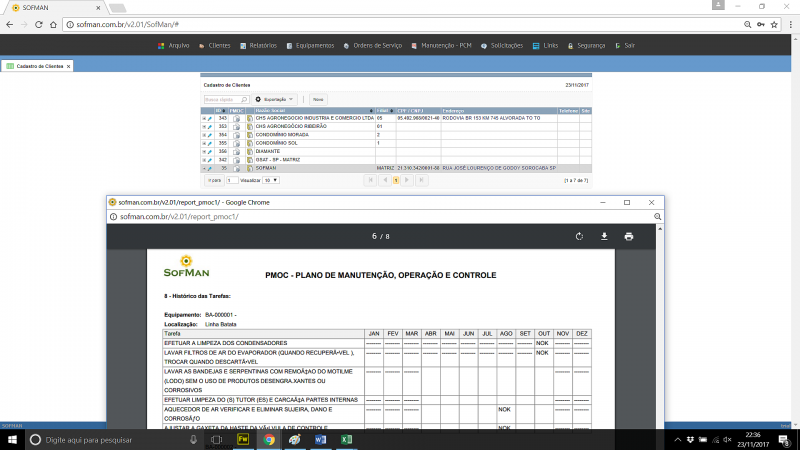The image size is (800, 450).
Task: Click the Busca rápida search field
Action: (226, 100)
